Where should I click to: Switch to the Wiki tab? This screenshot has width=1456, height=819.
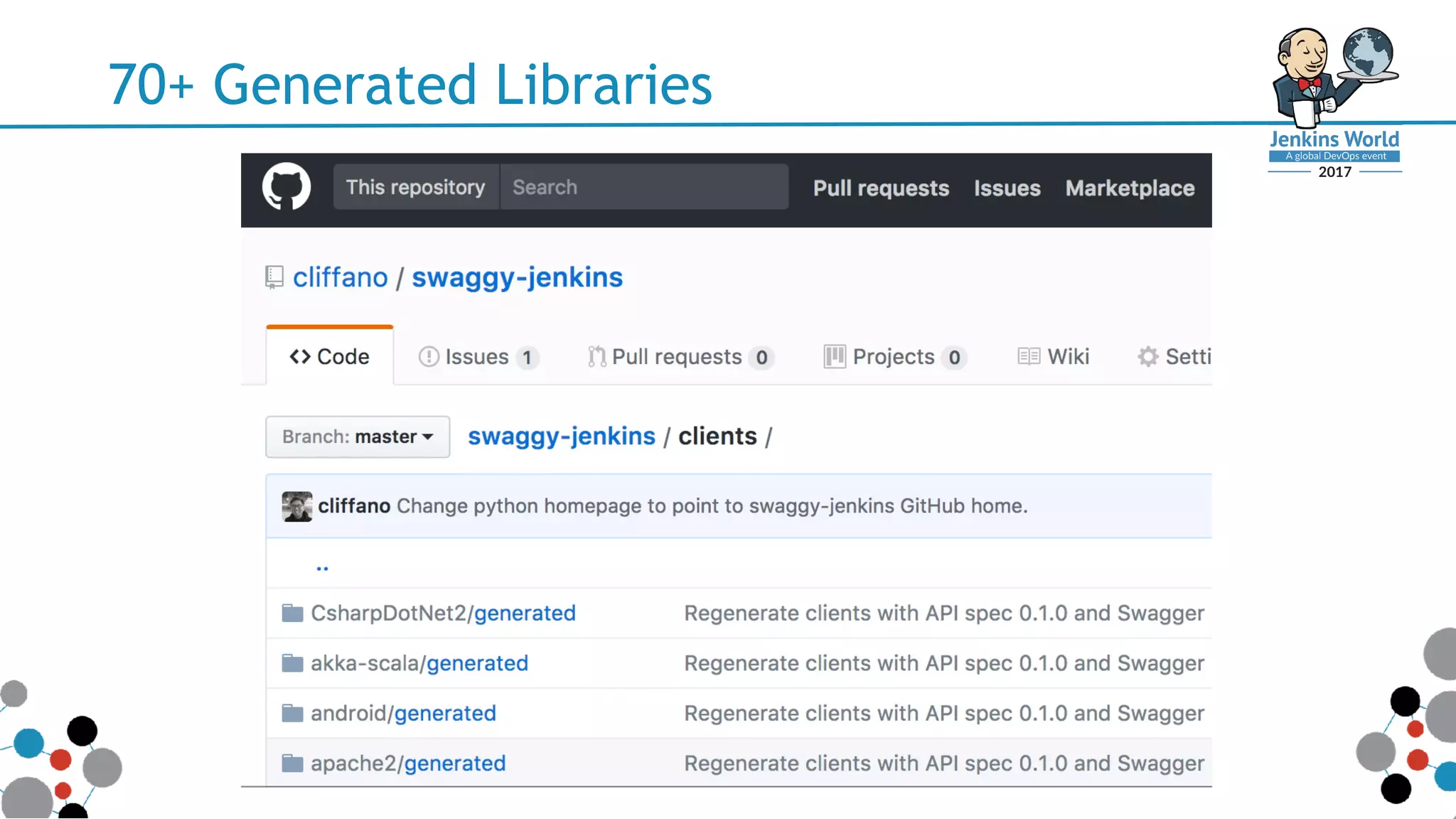1054,356
